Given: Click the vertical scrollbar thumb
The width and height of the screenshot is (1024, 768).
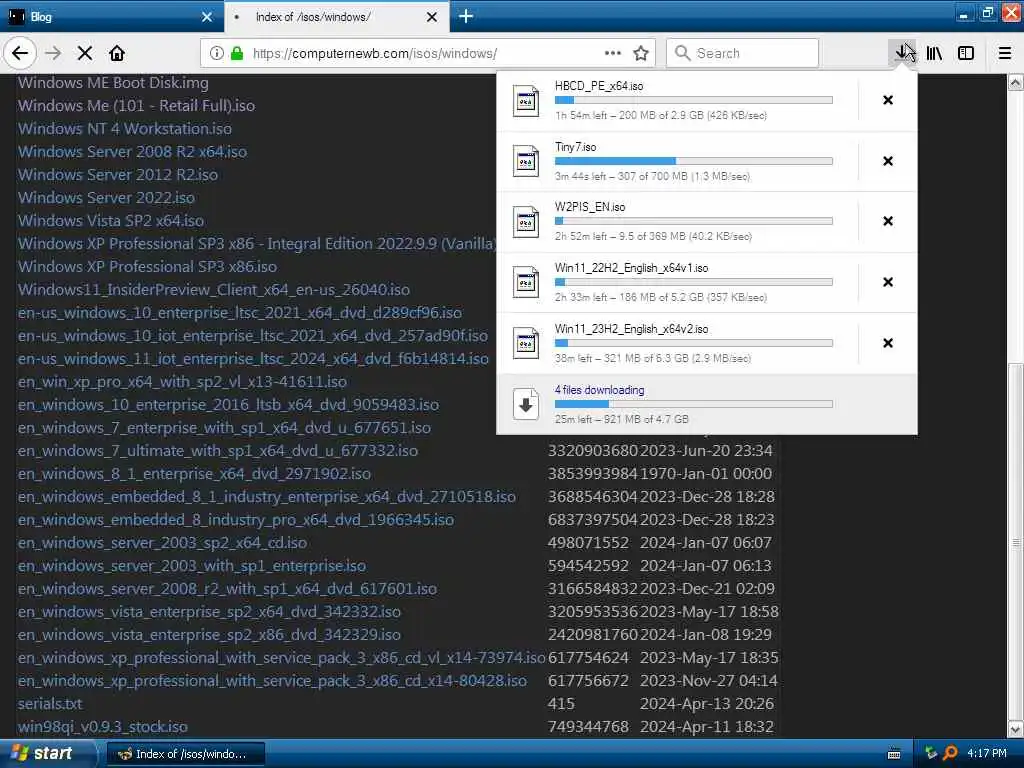Looking at the screenshot, I should click(x=1016, y=541).
